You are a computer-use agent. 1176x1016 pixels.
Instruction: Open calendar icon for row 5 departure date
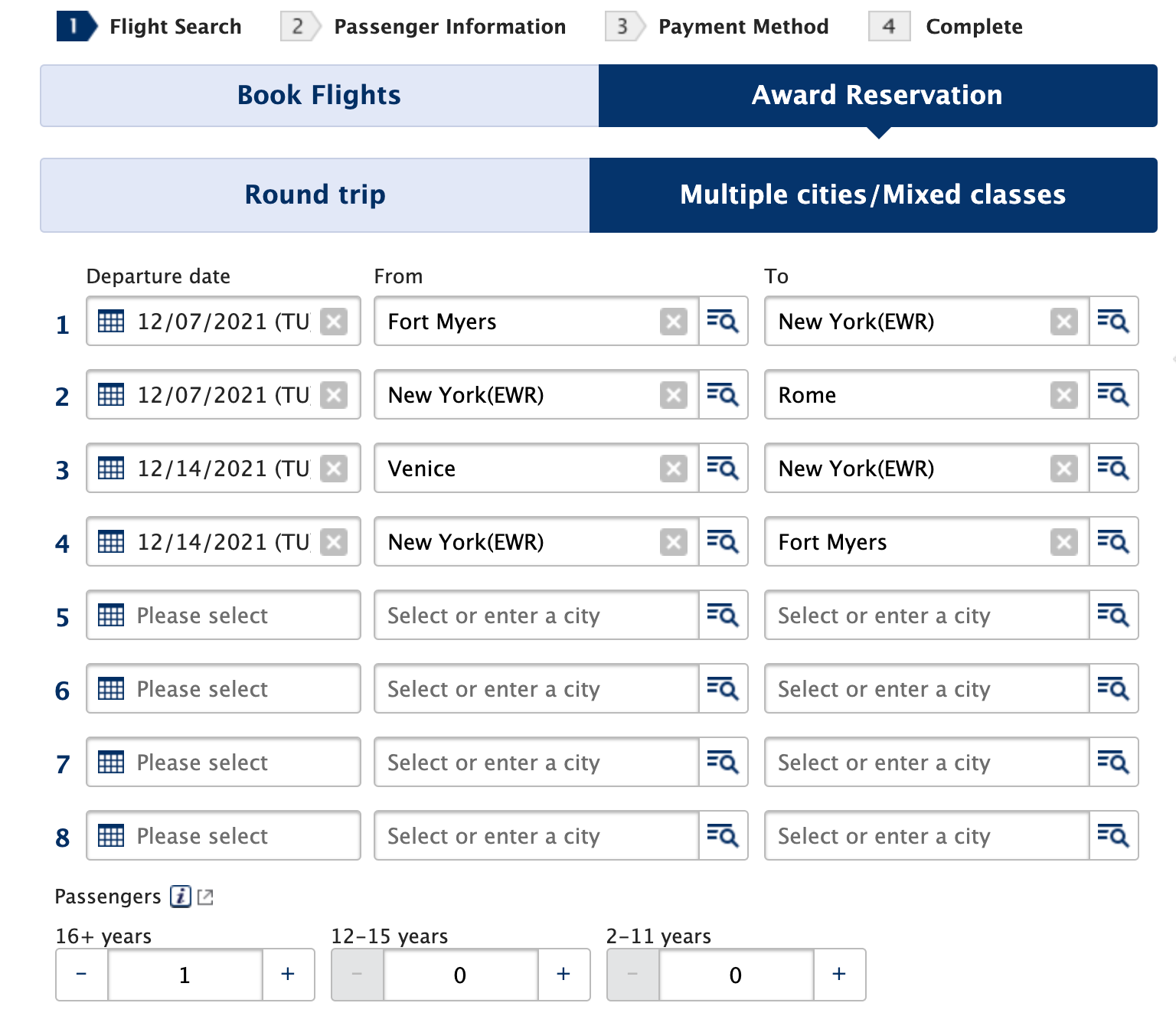[x=111, y=615]
